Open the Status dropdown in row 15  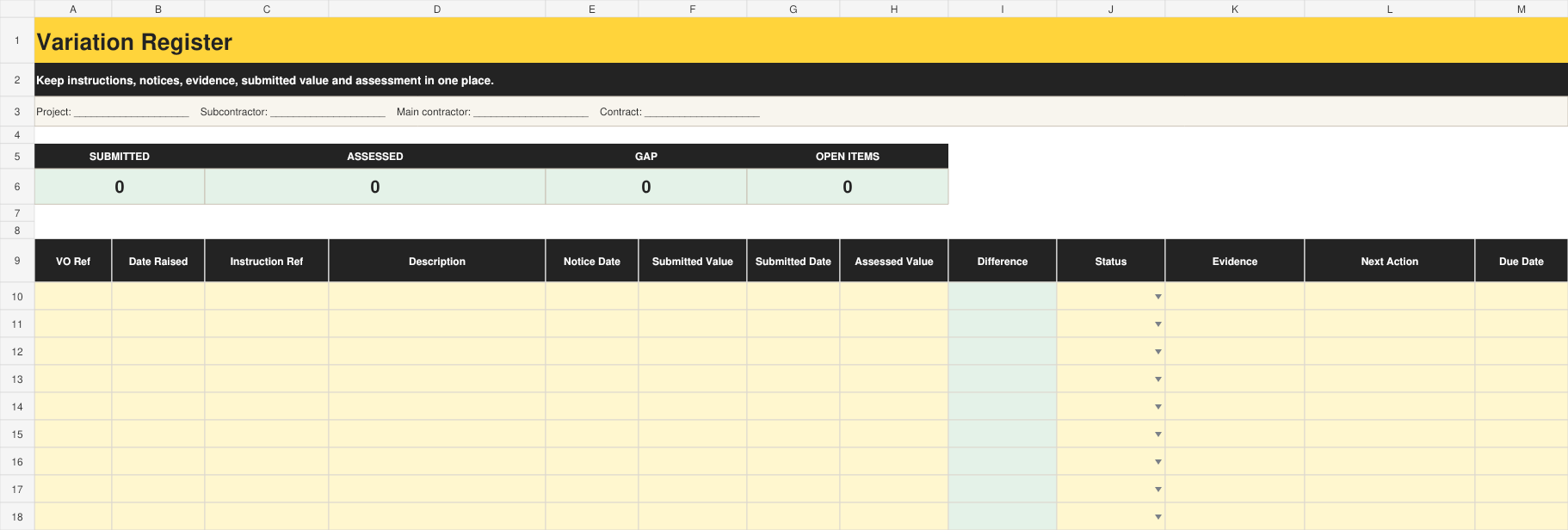(1157, 434)
